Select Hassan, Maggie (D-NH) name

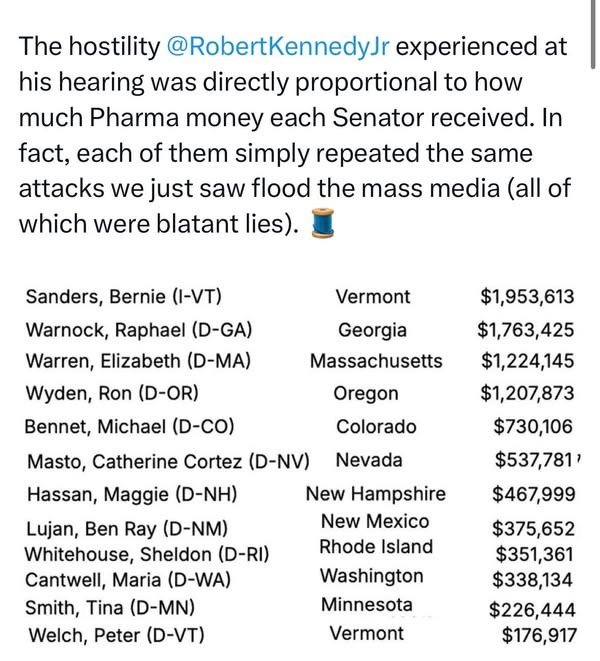point(125,494)
